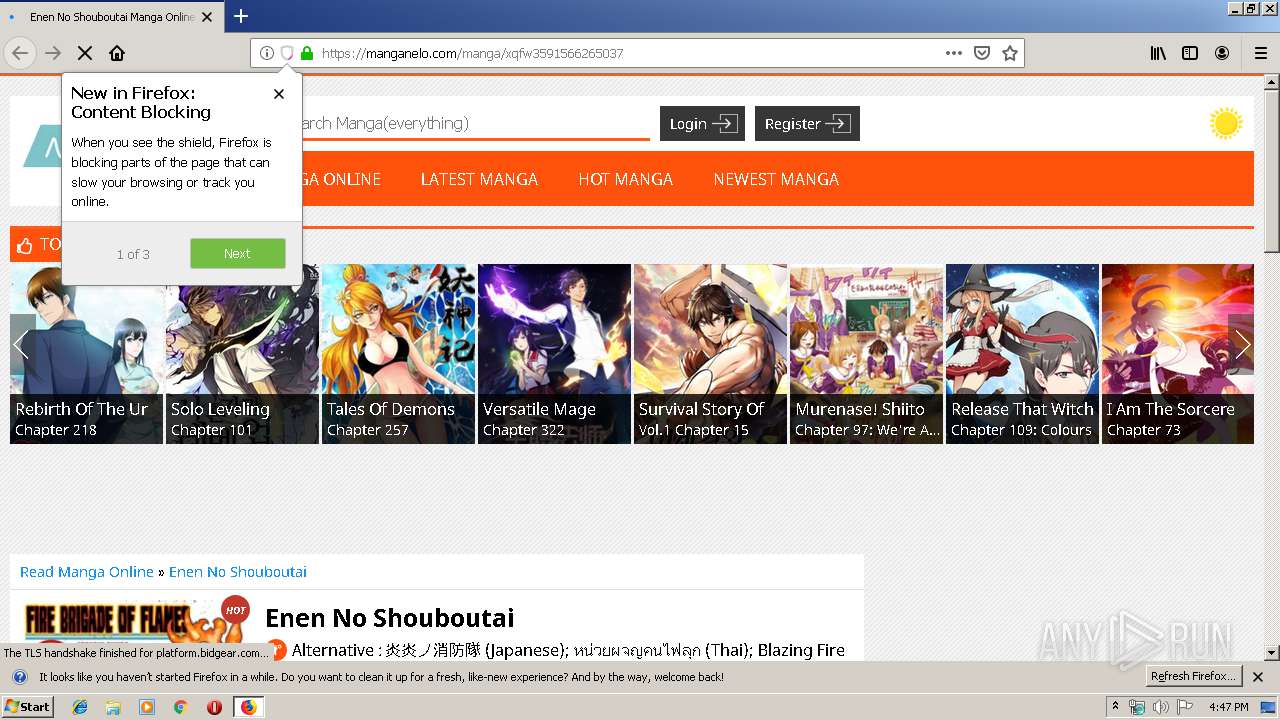The width and height of the screenshot is (1280, 720).
Task: Open Windows Explorer folder in taskbar
Action: coord(113,707)
